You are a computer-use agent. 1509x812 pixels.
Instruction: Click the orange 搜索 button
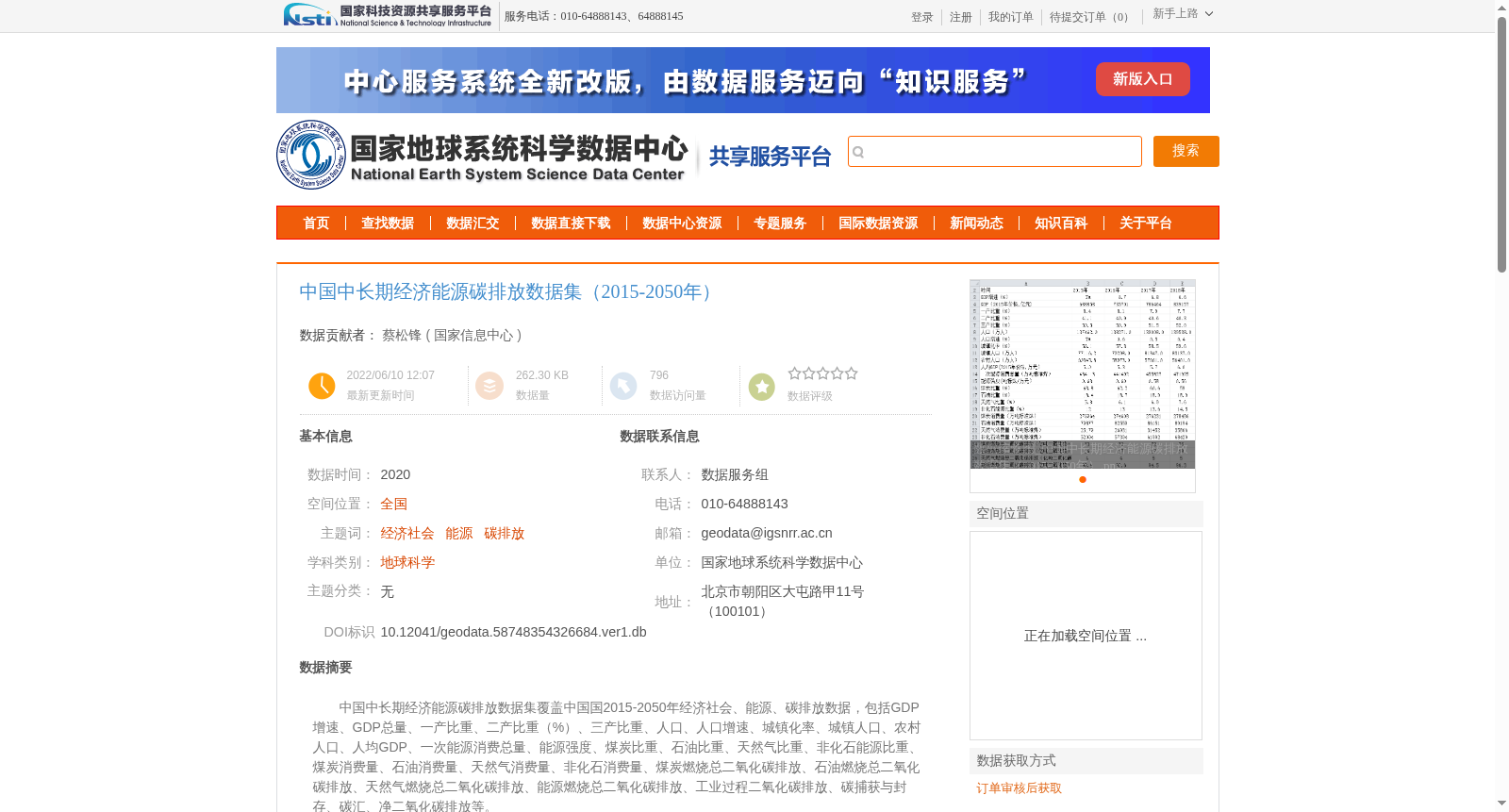1186,151
